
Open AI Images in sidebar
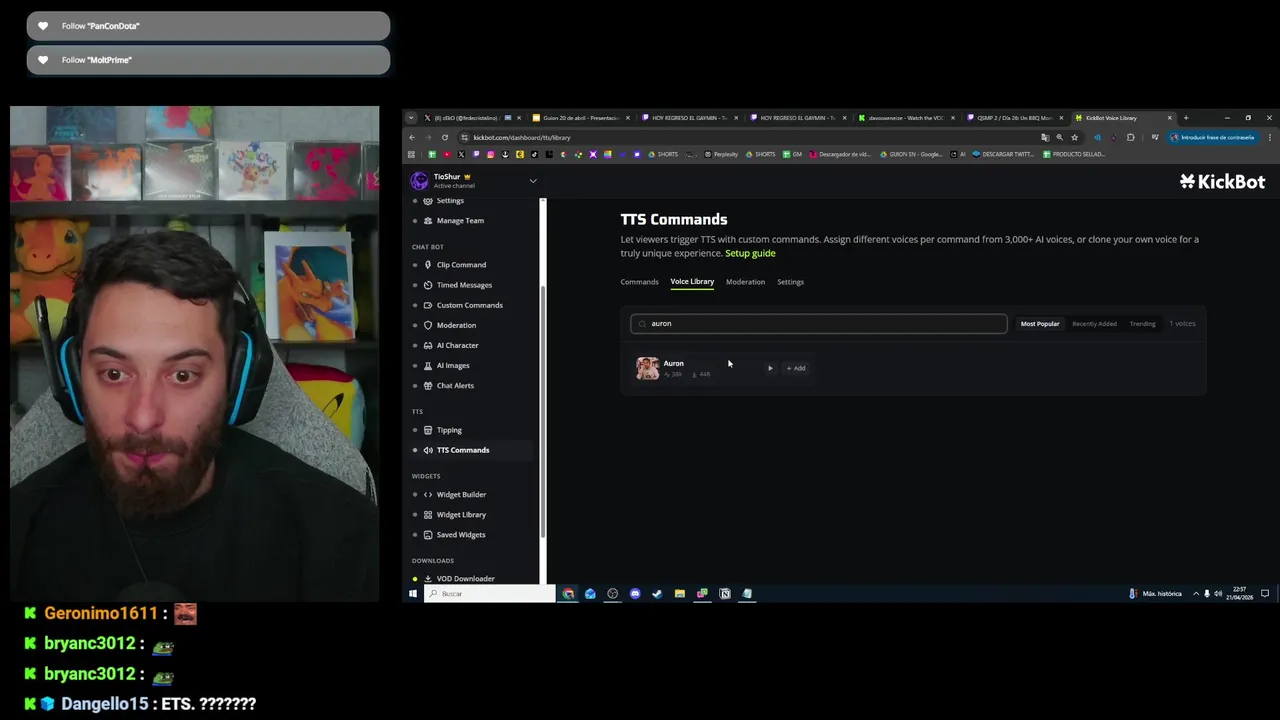point(451,365)
